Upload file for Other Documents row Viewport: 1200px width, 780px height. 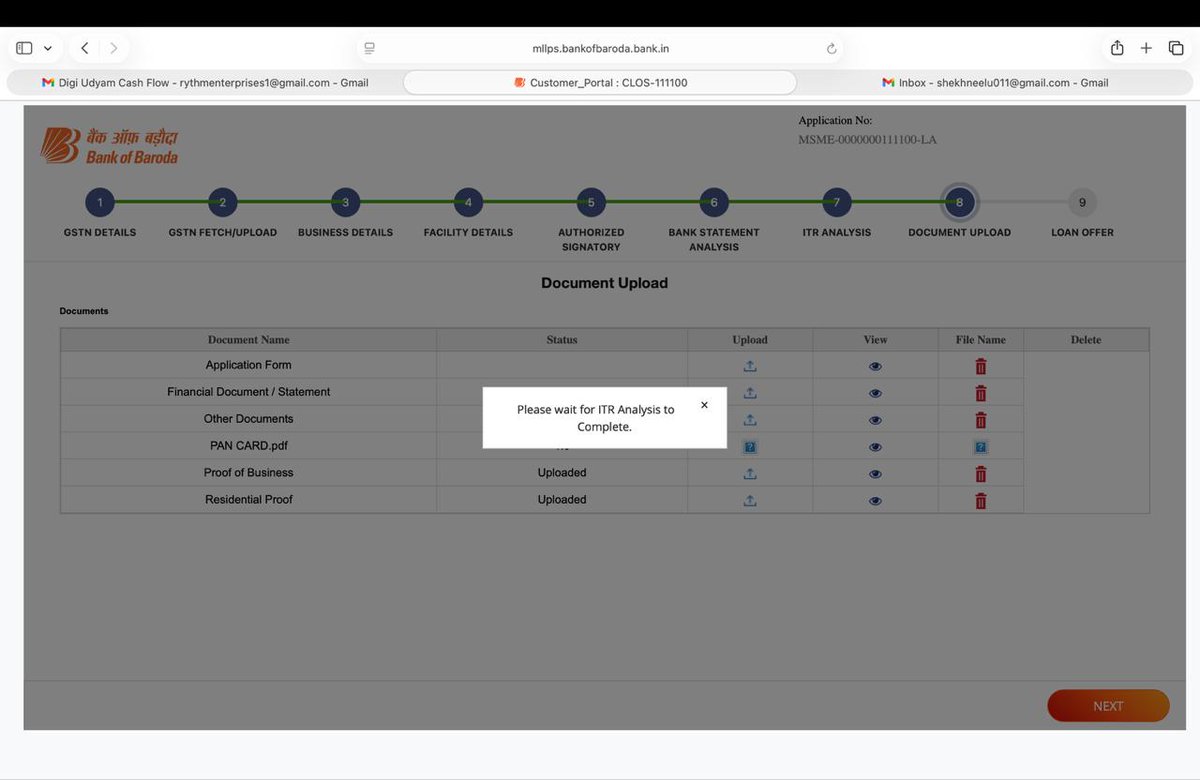[x=750, y=420]
